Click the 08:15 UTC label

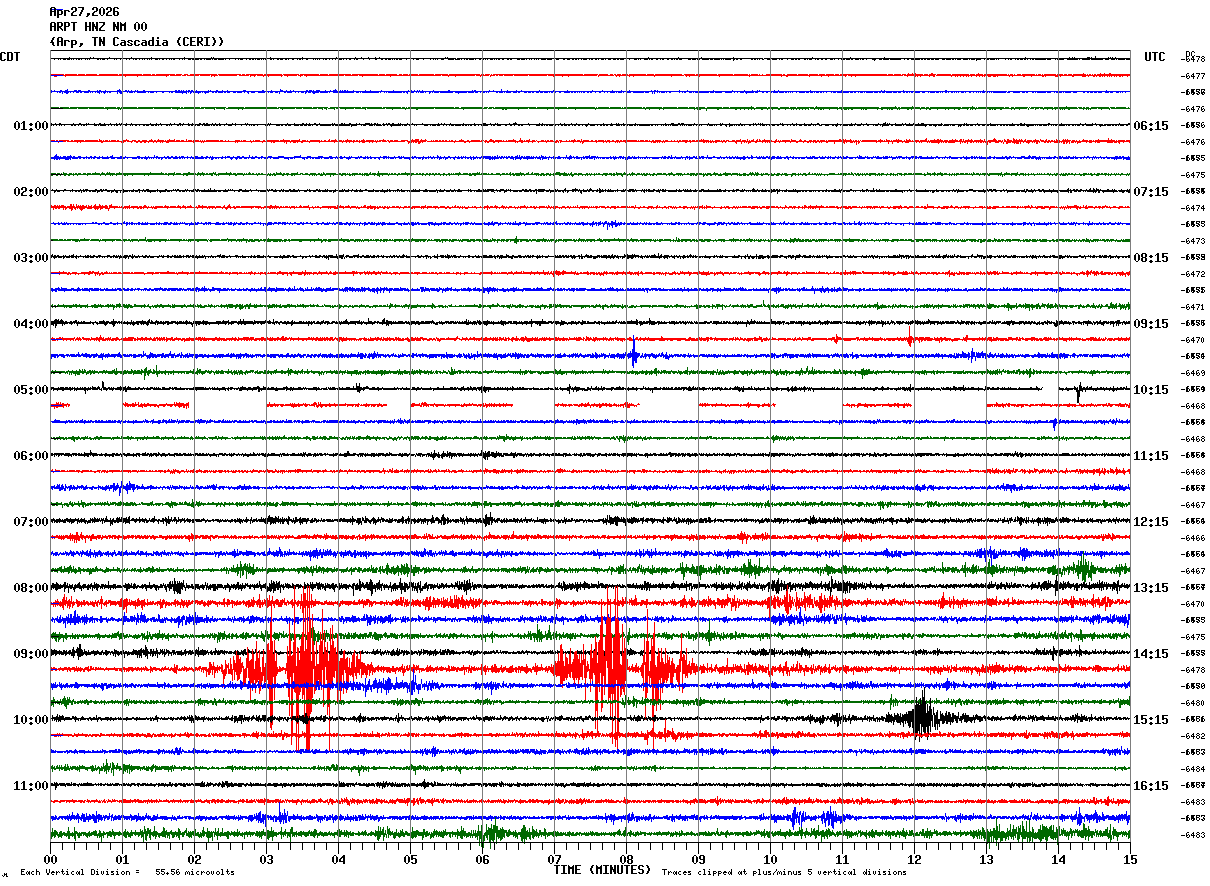tap(1151, 258)
